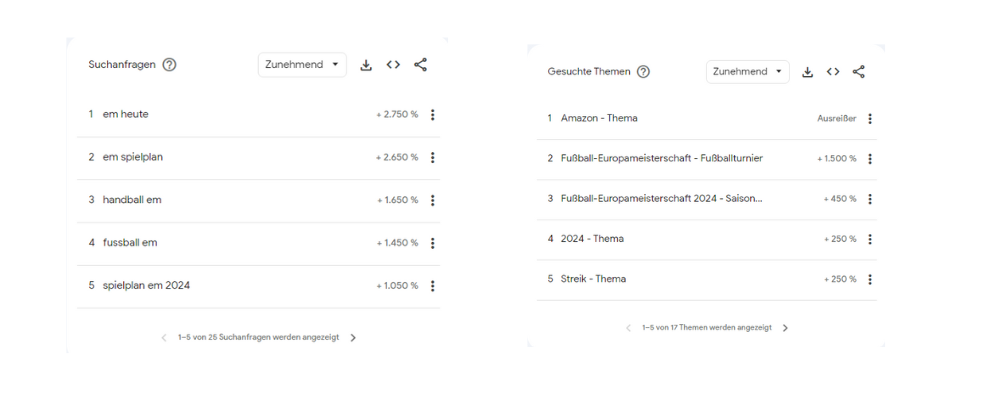Open help icon next to Suchanfragen
994x393 pixels.
point(169,65)
